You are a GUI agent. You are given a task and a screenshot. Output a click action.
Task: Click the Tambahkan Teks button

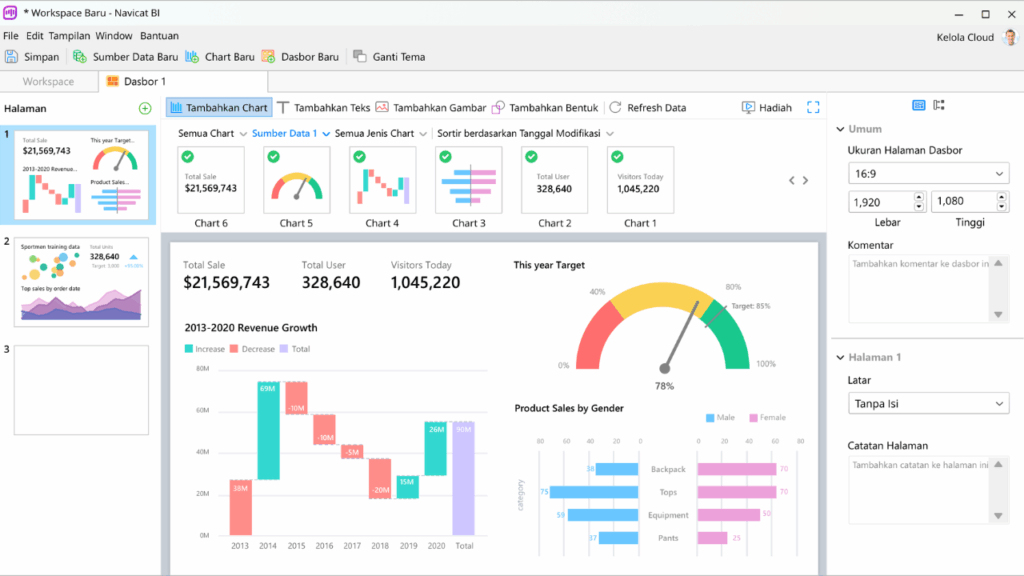324,108
